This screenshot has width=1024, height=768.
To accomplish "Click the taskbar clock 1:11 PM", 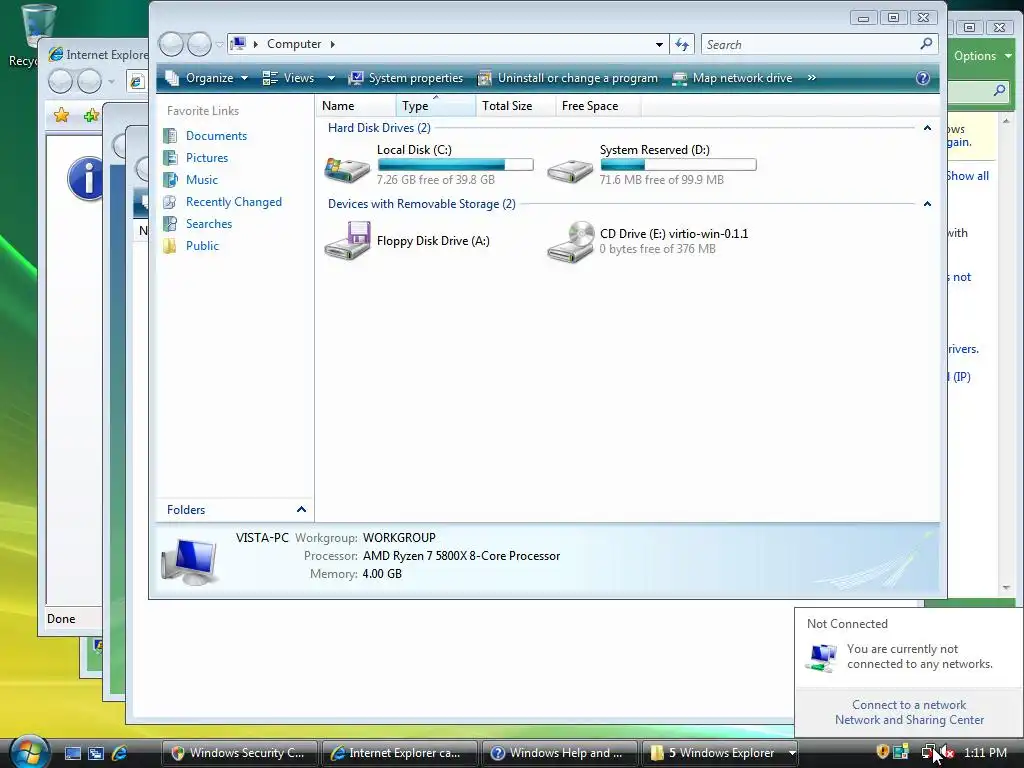I will point(985,753).
